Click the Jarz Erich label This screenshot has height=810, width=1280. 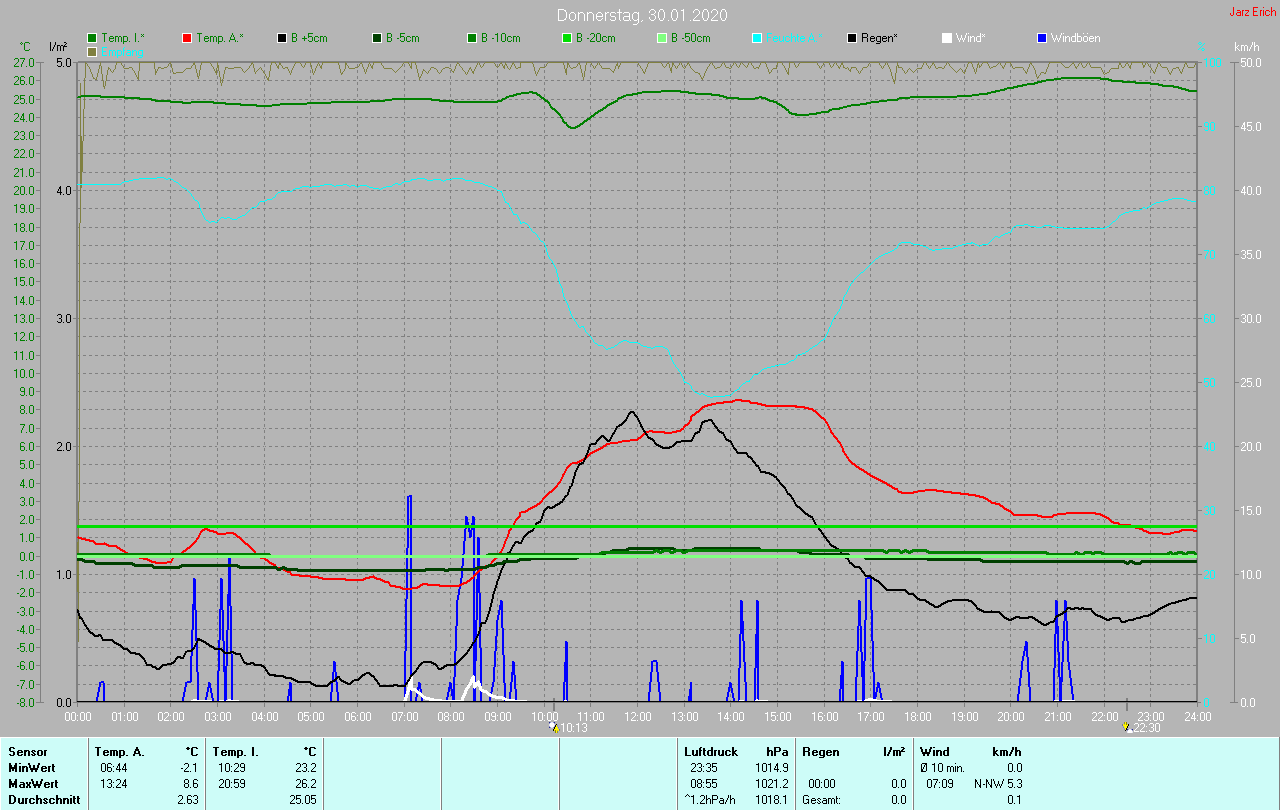[x=1252, y=12]
